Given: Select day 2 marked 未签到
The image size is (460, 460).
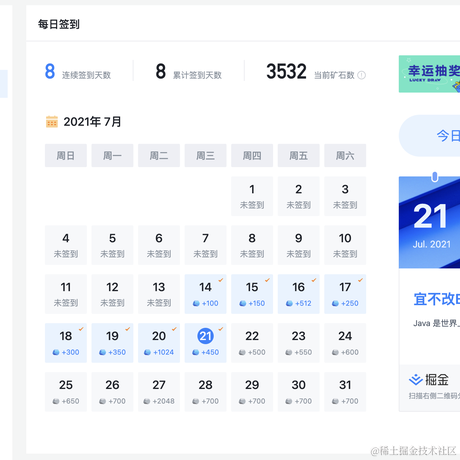Looking at the screenshot, I should pos(299,196).
